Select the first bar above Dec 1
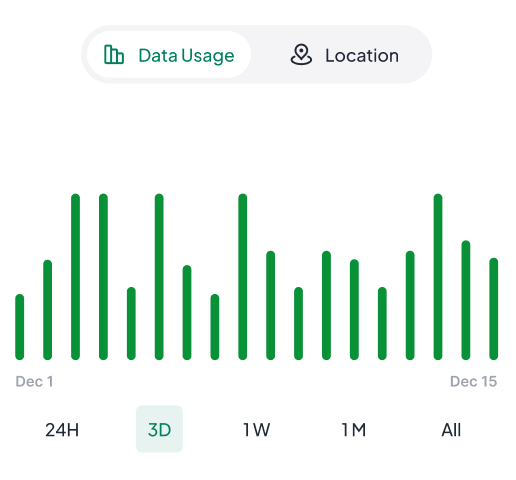Screen dimensions: 516x480 click(x=20, y=327)
